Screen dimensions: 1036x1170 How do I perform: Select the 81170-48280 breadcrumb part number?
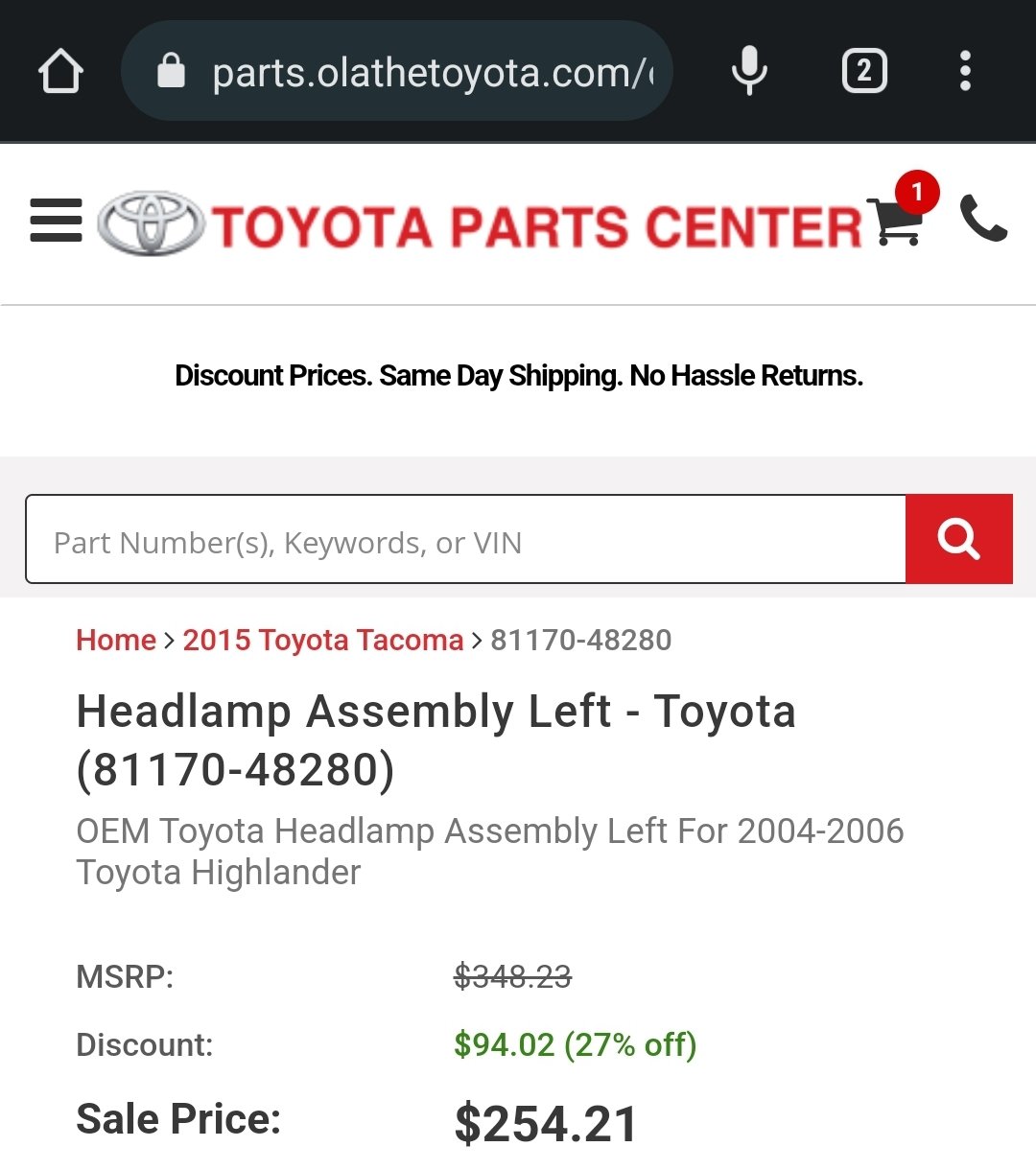(581, 640)
